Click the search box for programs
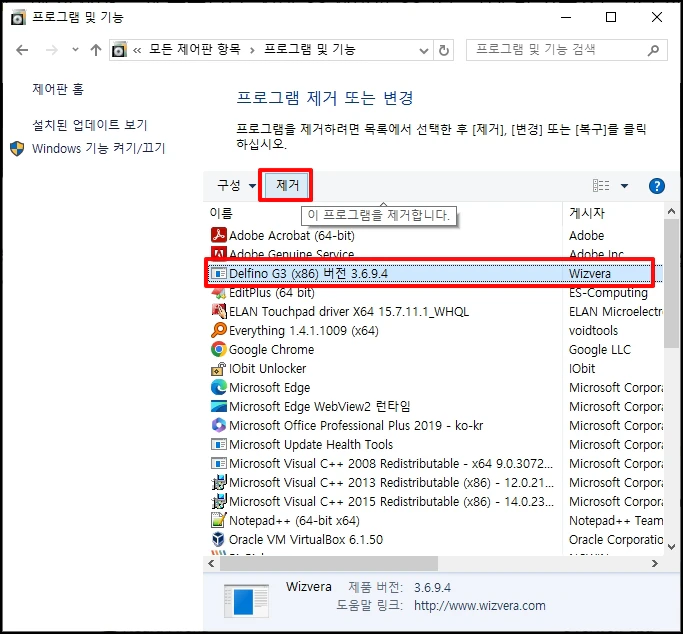683x634 pixels. 566,50
